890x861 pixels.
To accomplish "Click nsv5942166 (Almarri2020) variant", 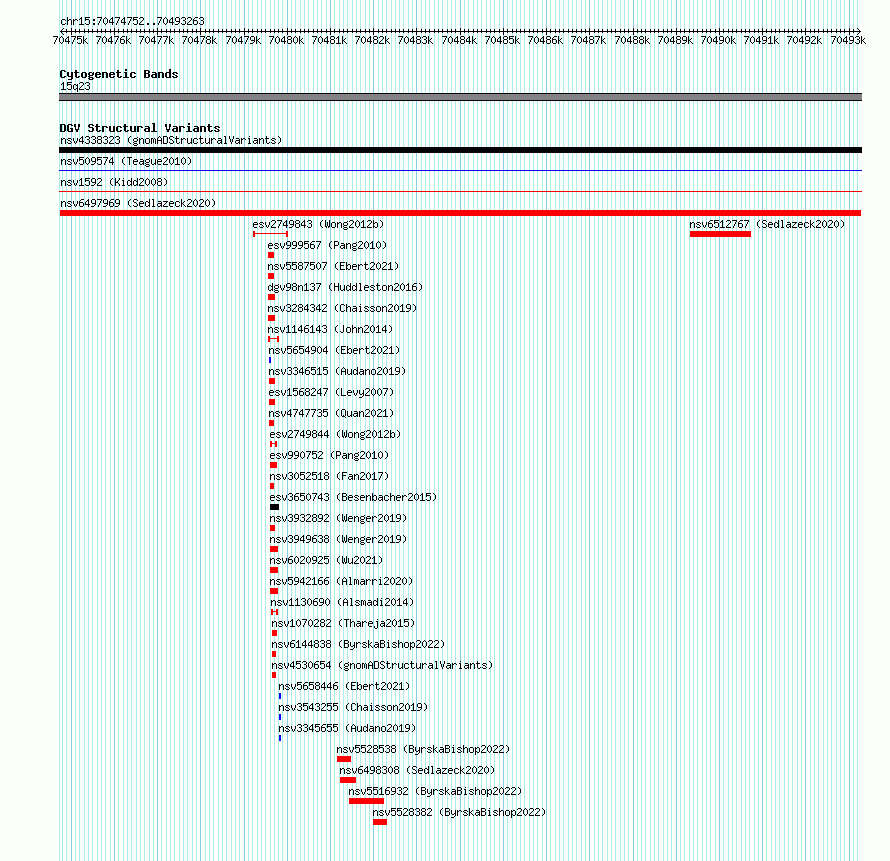I will pyautogui.click(x=341, y=581).
